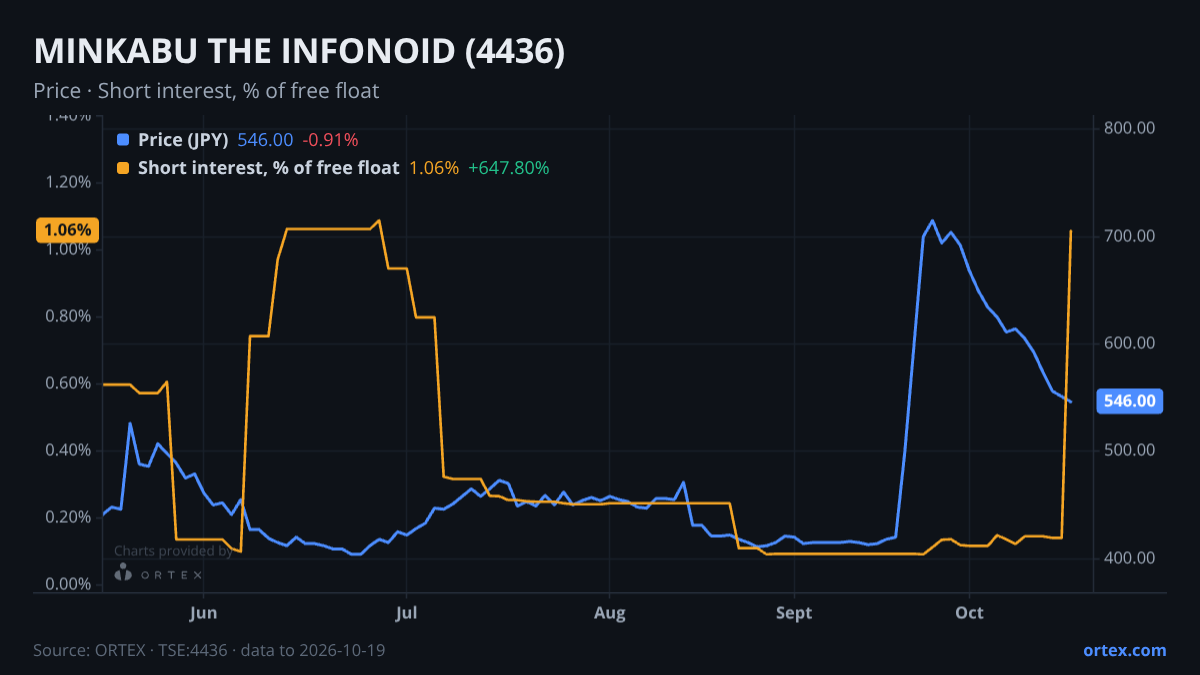Click the 500.00 right axis label
The image size is (1200, 675).
(x=1130, y=450)
